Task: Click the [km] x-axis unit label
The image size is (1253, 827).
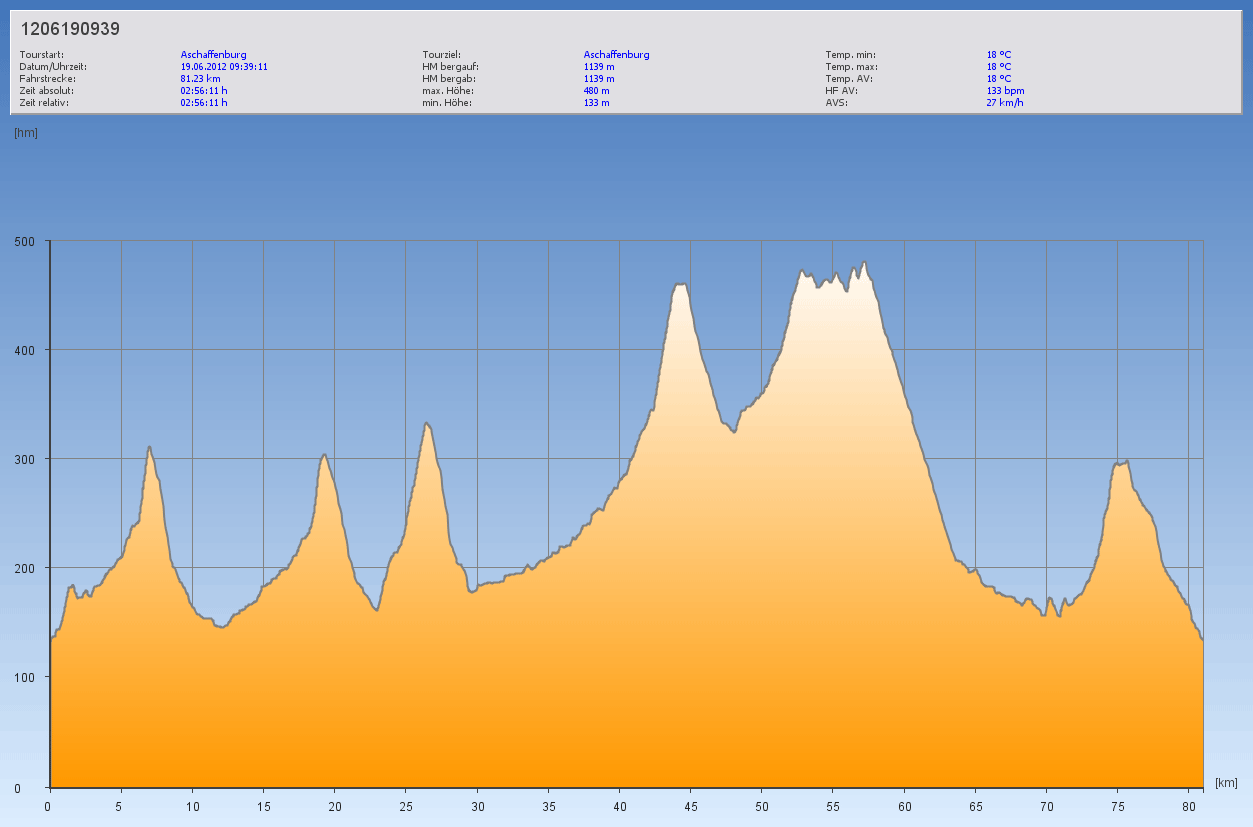Action: coord(1227,782)
